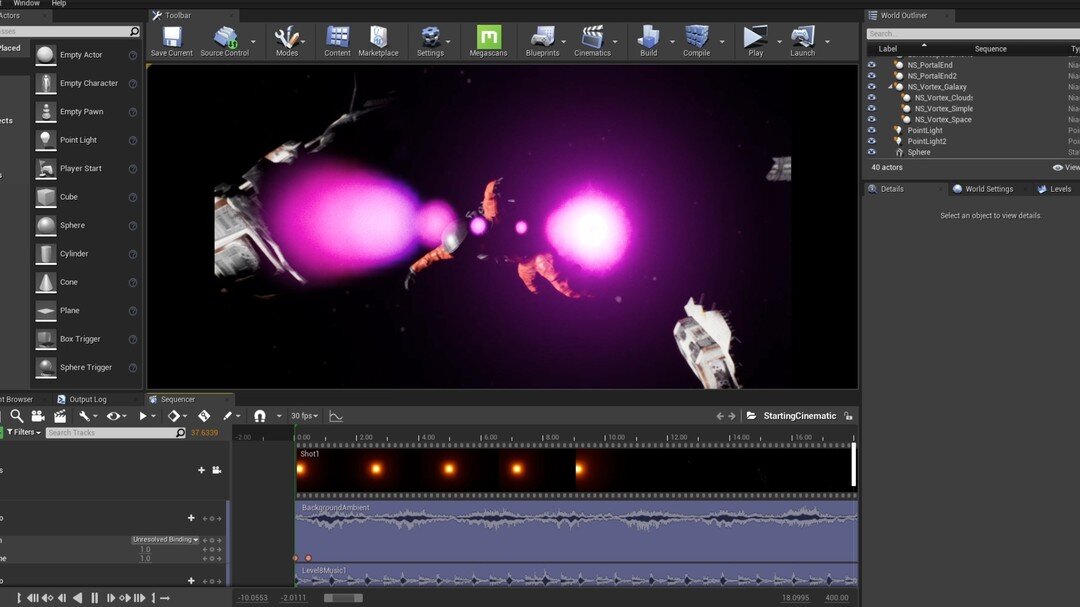Viewport: 1080px width, 607px height.
Task: Open the 30 fps frame rate dropdown
Action: click(x=304, y=416)
